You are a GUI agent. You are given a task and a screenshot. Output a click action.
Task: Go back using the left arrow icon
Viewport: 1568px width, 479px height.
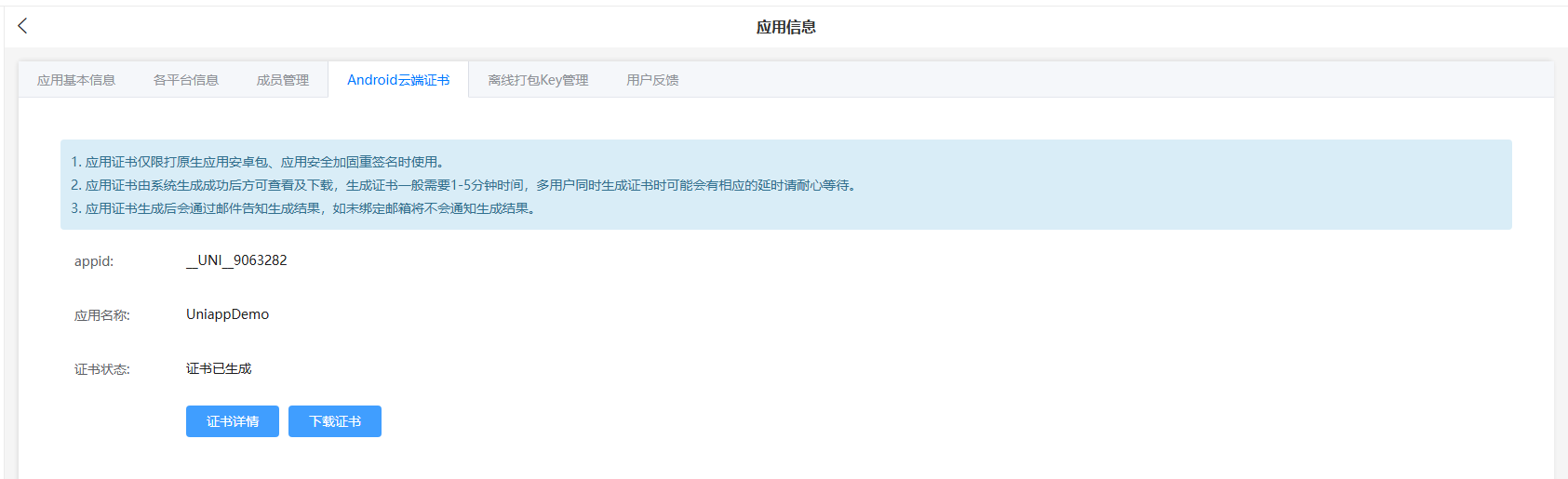coord(22,26)
